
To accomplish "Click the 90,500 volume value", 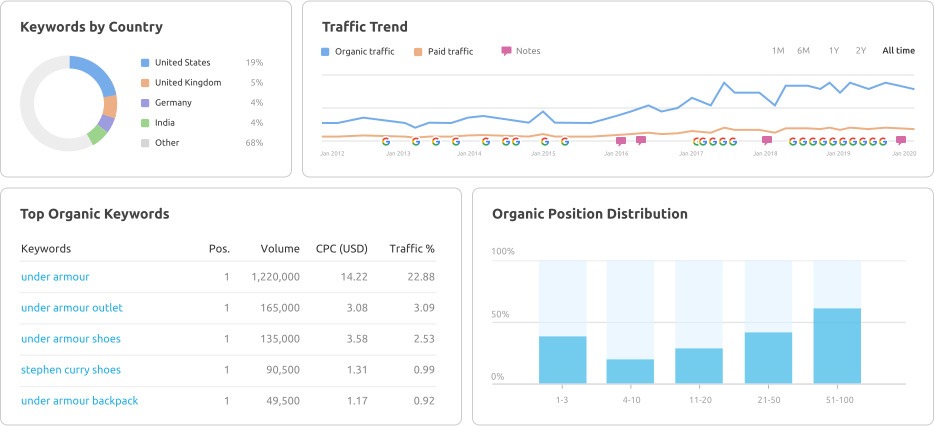I will (x=282, y=369).
